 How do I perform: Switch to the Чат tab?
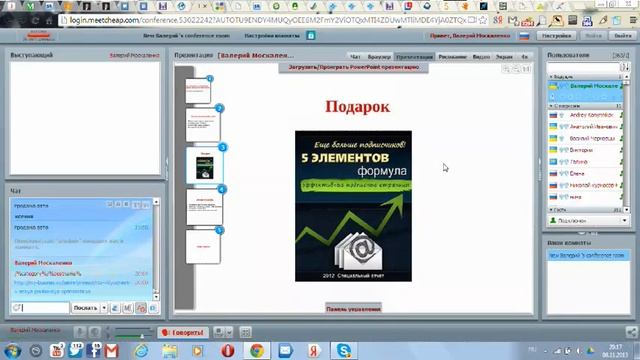click(x=355, y=57)
